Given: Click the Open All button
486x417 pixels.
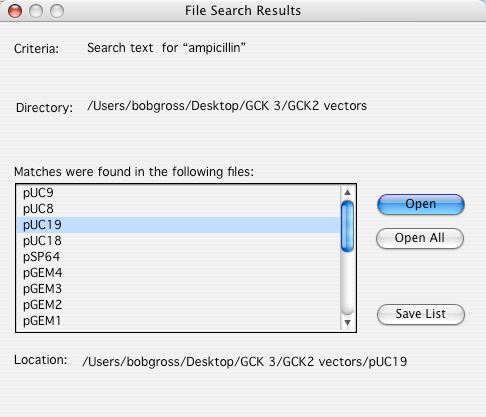Looking at the screenshot, I should (420, 238).
